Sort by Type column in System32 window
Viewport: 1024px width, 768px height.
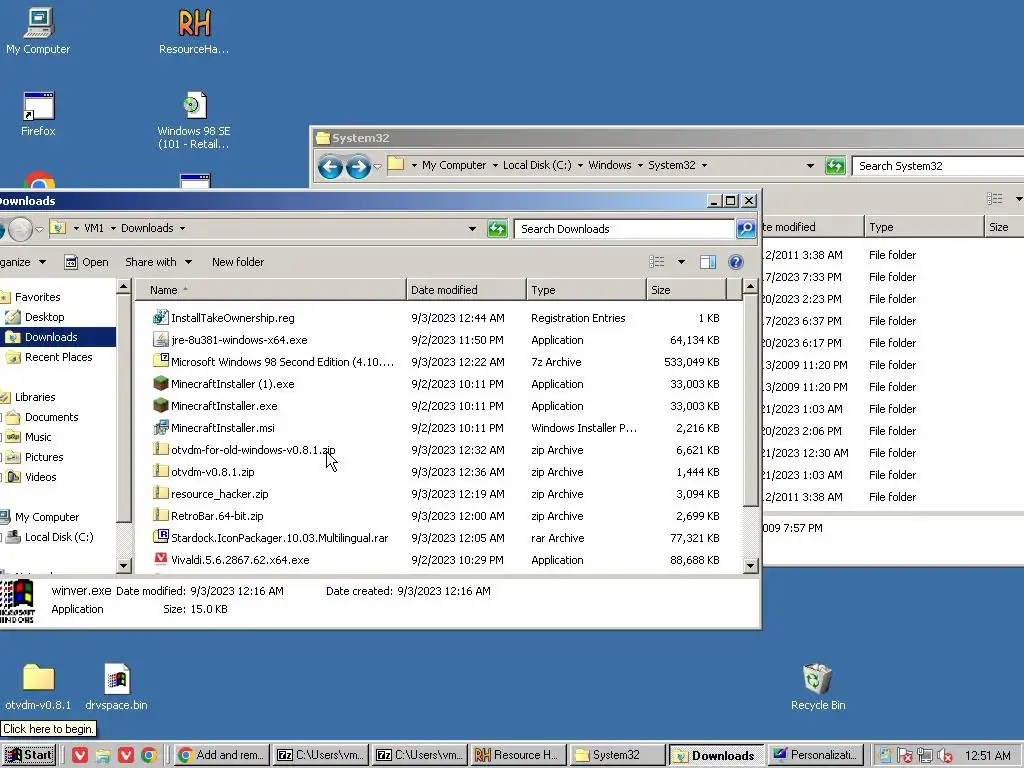coord(923,227)
